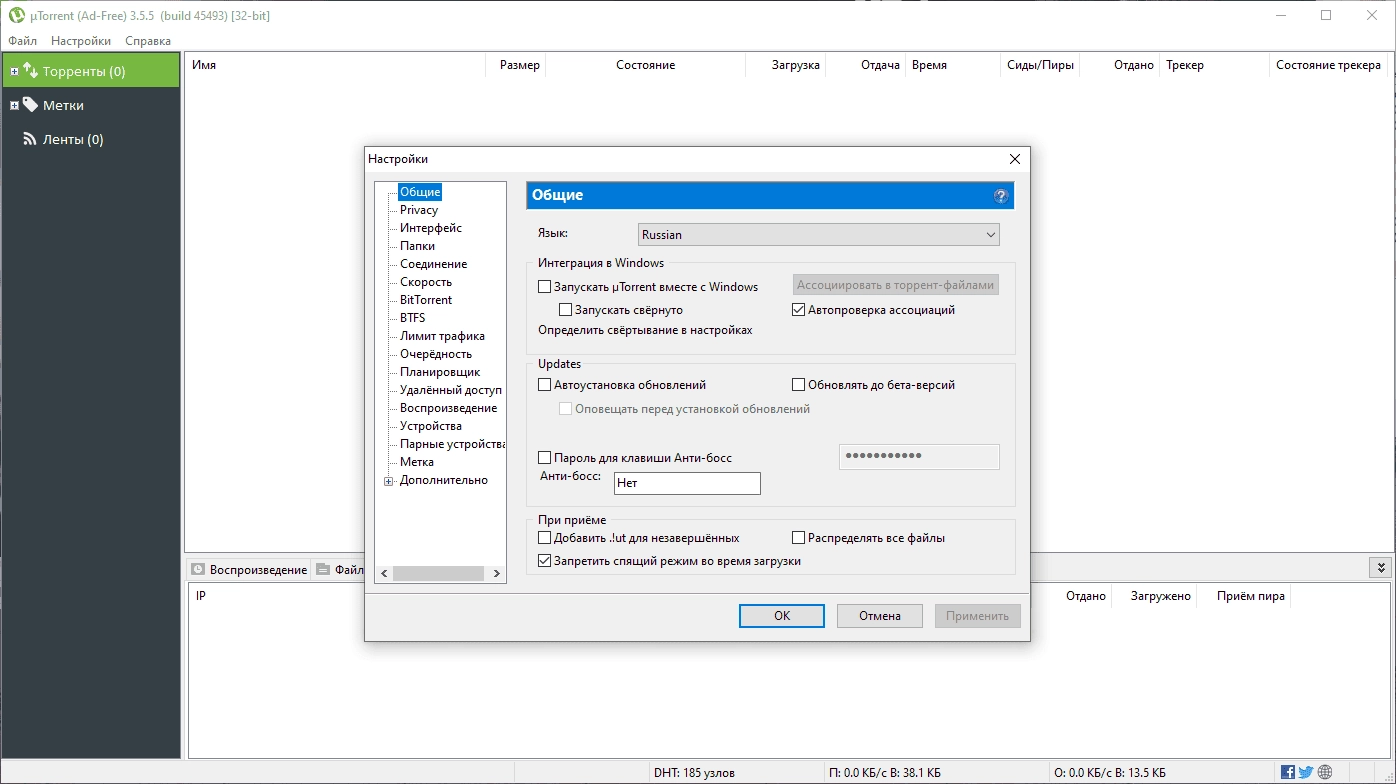Uncheck Автопроверка ассоциаций
The width and height of the screenshot is (1396, 784).
(799, 310)
